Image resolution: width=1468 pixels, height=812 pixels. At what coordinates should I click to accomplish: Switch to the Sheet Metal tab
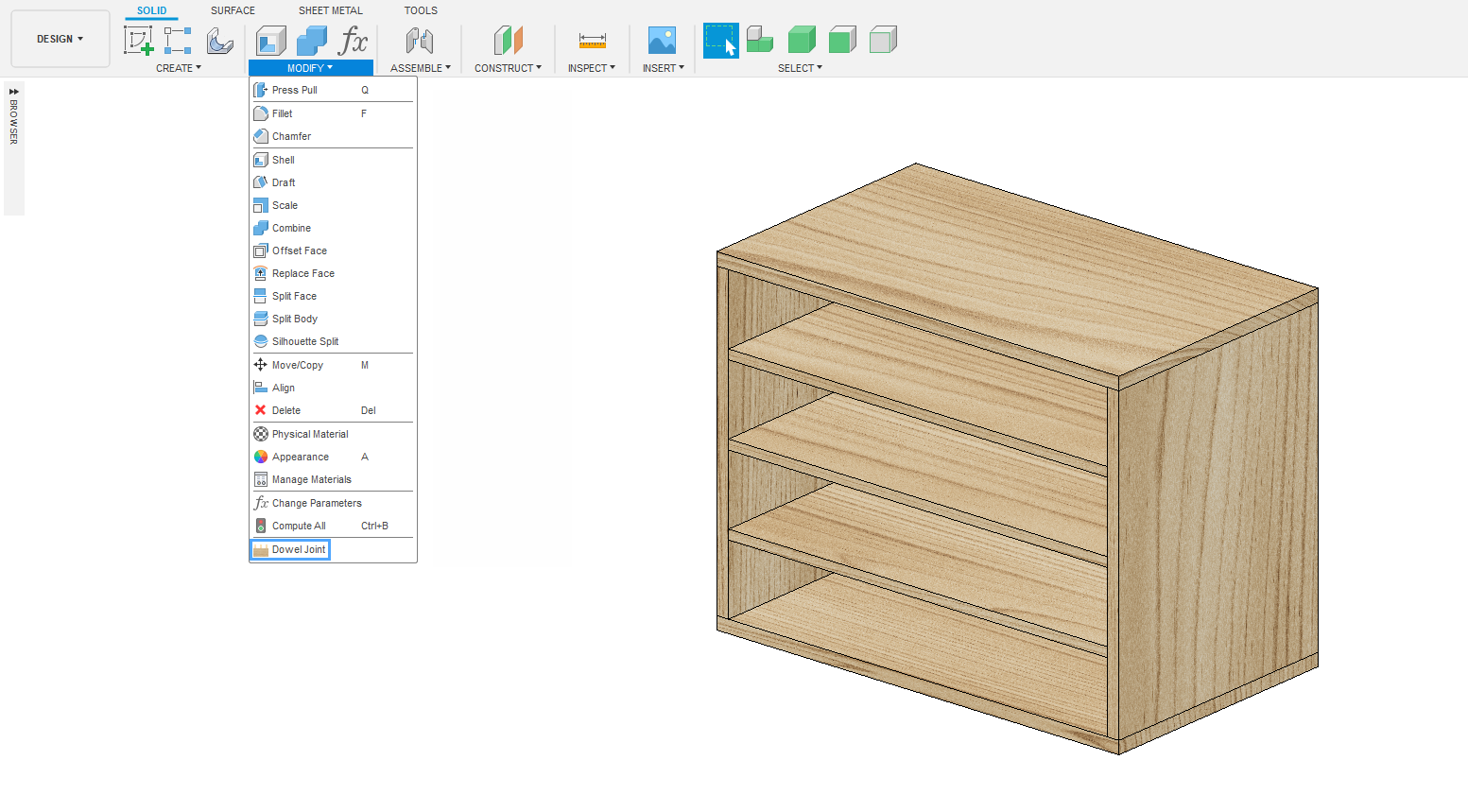[330, 10]
